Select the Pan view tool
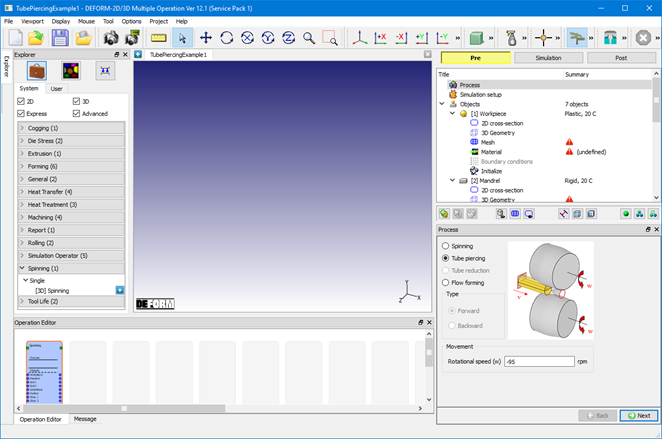Image resolution: width=662 pixels, height=439 pixels. pyautogui.click(x=206, y=38)
